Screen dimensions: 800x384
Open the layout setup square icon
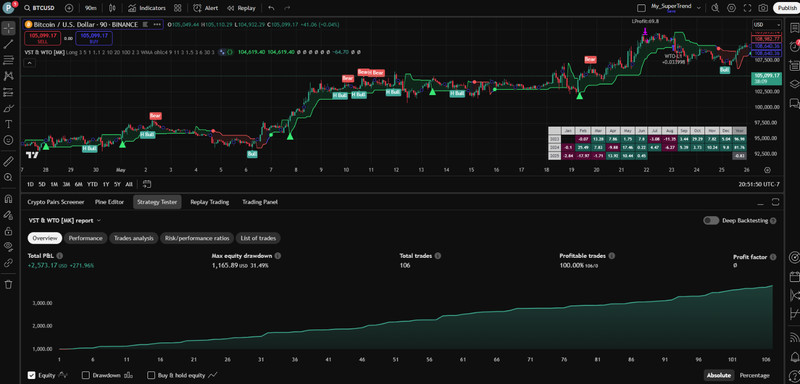(x=641, y=8)
